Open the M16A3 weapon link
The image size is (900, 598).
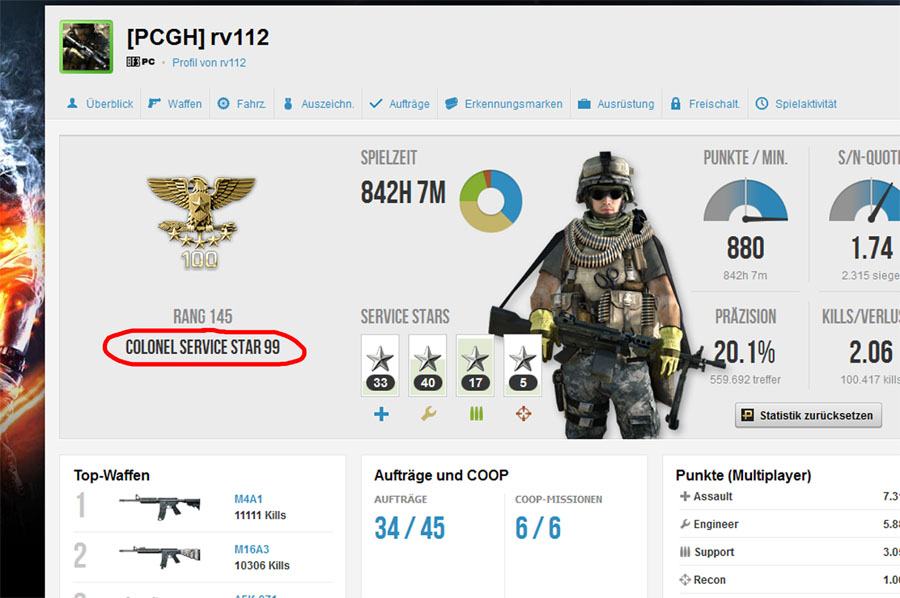tap(251, 549)
